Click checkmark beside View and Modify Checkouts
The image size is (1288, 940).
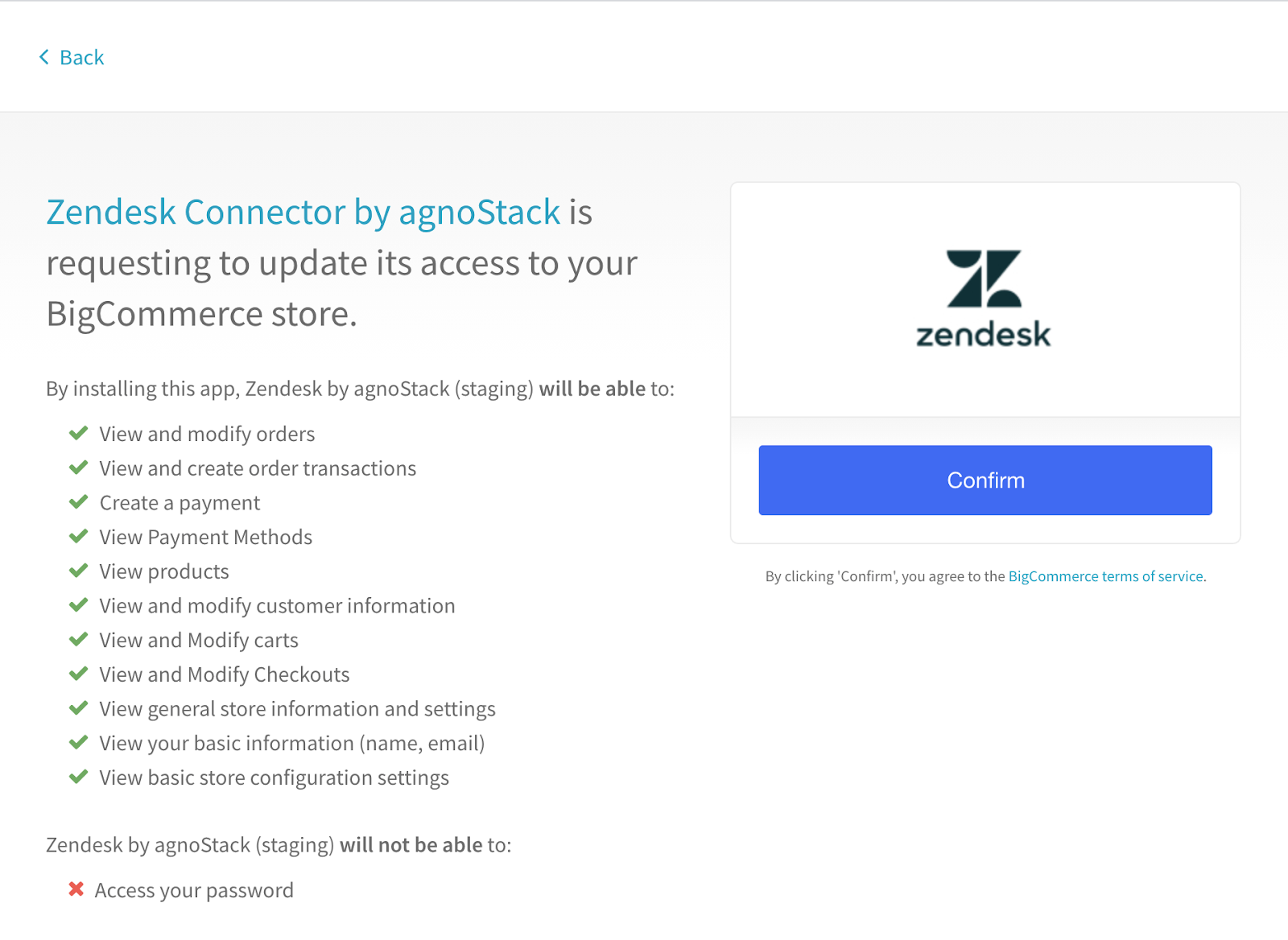coord(78,674)
